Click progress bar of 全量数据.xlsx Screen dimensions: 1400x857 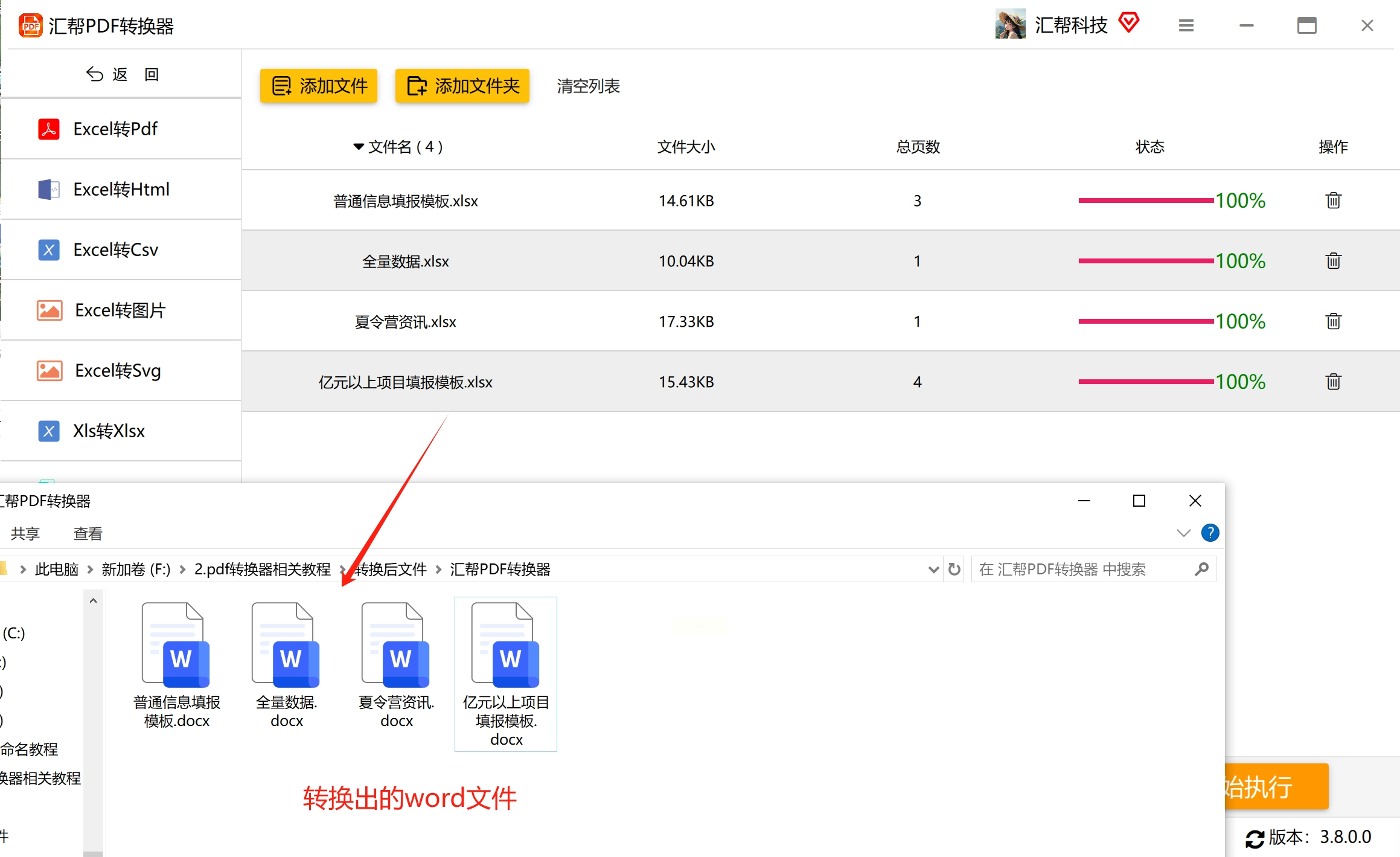point(1145,261)
